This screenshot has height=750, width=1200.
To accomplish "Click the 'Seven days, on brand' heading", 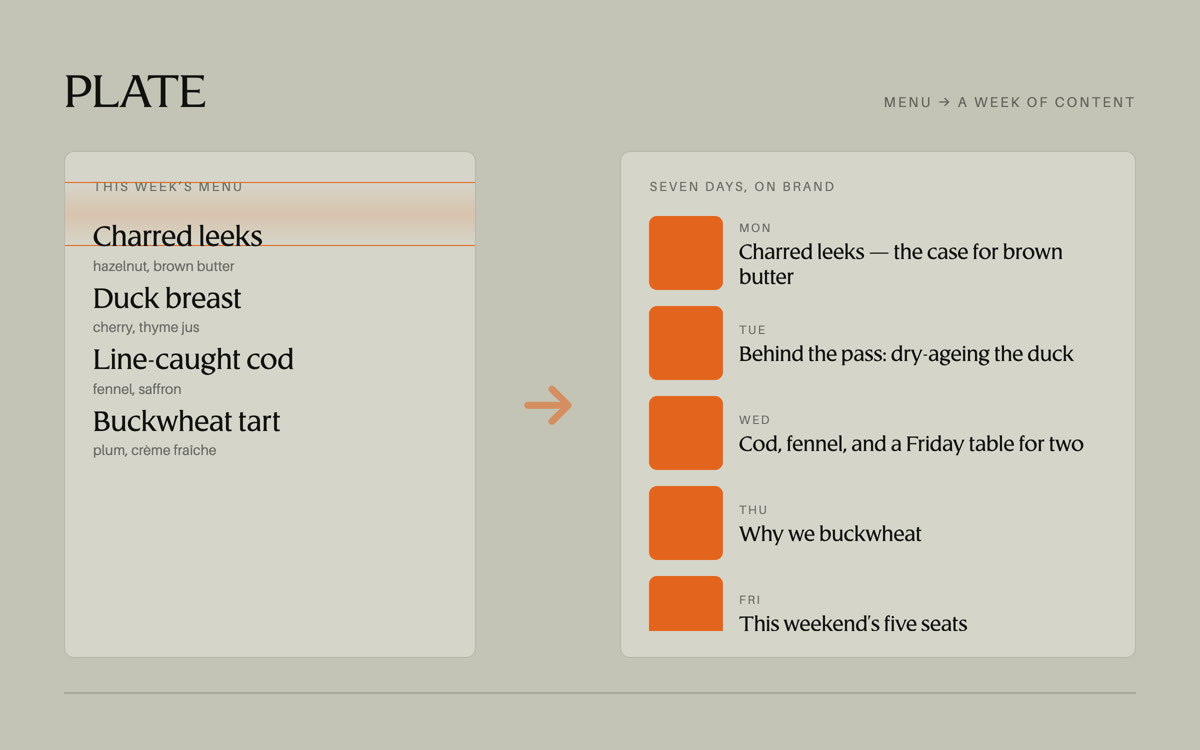I will pos(742,187).
